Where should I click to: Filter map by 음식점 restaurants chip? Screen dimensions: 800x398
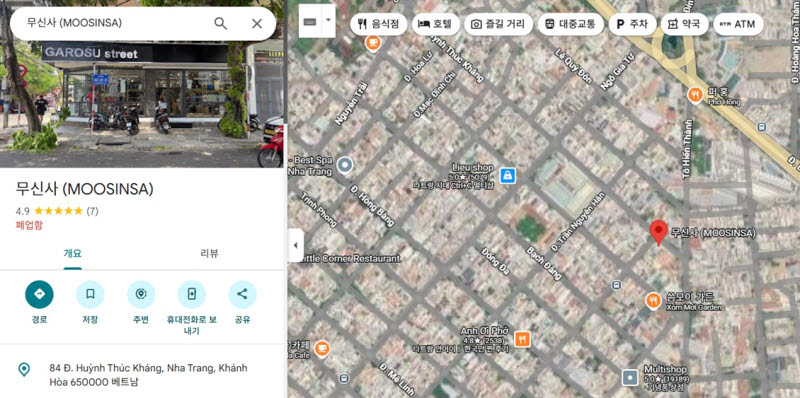(x=379, y=24)
